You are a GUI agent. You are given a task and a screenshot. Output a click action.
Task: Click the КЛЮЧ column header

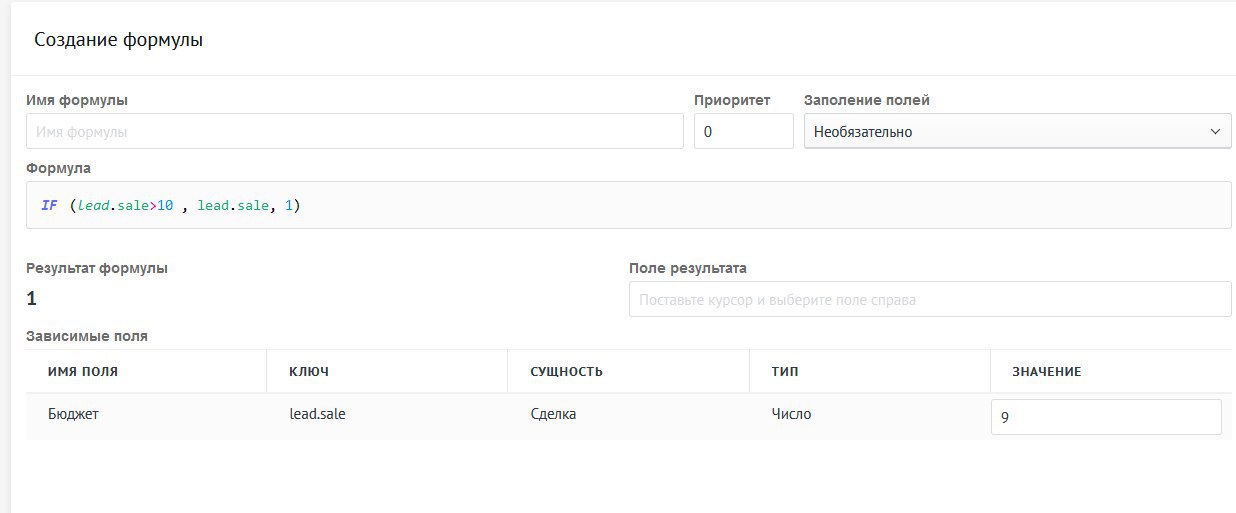pos(309,371)
